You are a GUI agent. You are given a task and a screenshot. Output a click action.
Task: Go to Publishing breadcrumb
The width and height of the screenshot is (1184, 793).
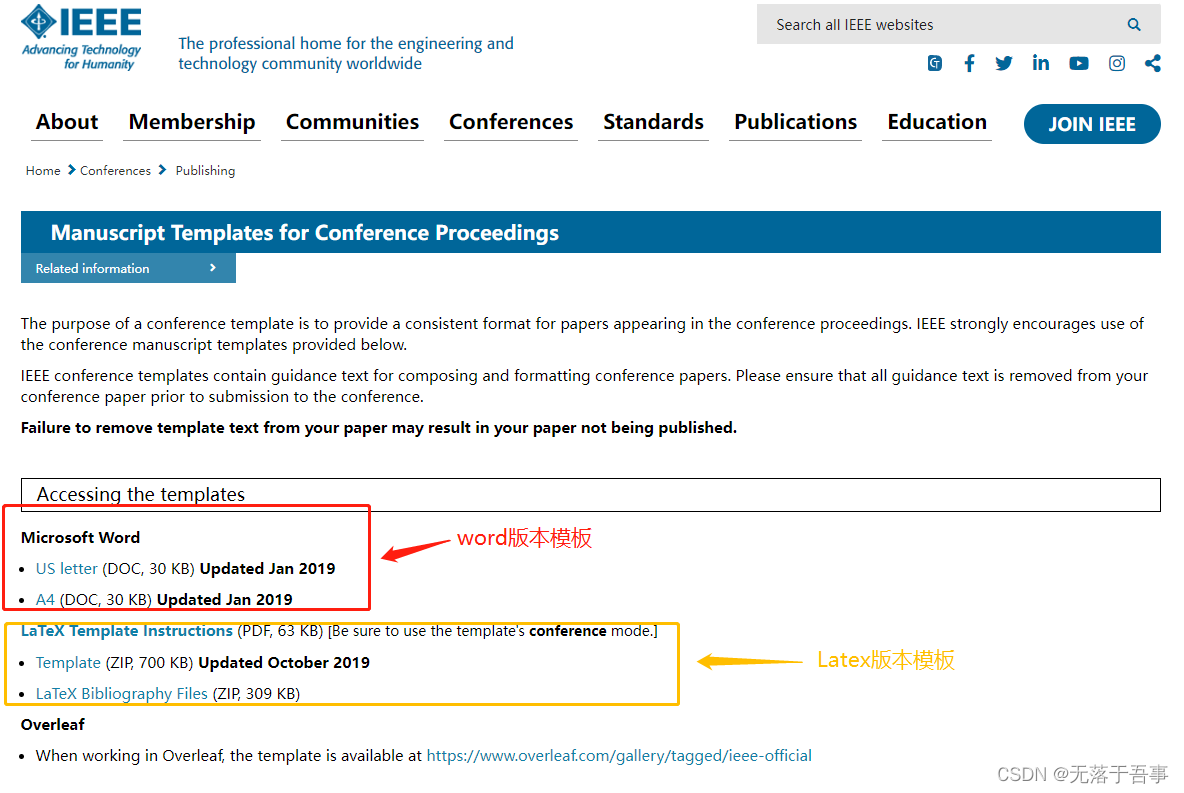click(x=205, y=171)
